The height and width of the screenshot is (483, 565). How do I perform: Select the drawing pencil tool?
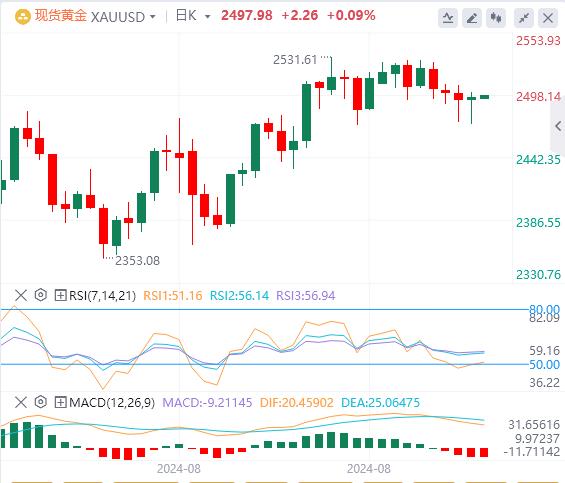(x=472, y=18)
